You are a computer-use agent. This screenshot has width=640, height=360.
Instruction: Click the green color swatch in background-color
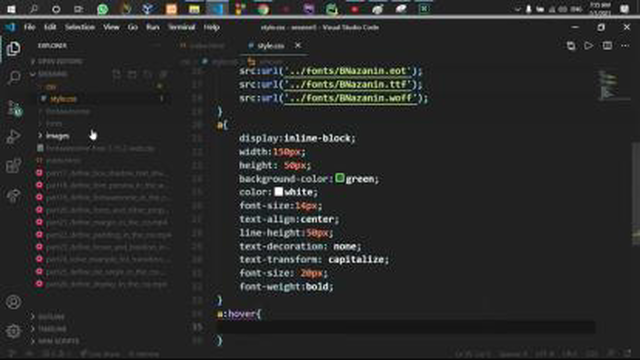pos(340,178)
